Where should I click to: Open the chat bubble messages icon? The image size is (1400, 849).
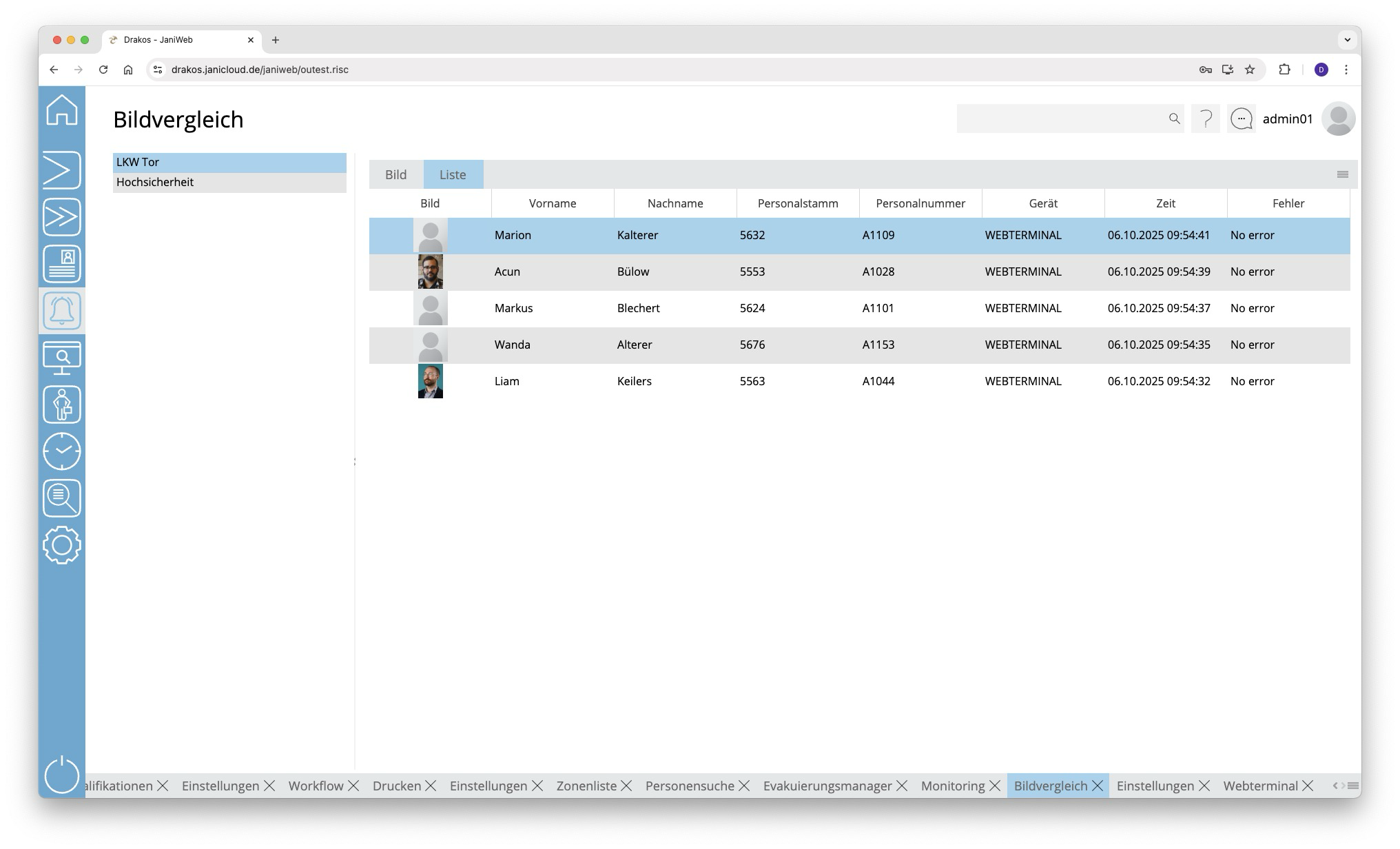tap(1242, 119)
